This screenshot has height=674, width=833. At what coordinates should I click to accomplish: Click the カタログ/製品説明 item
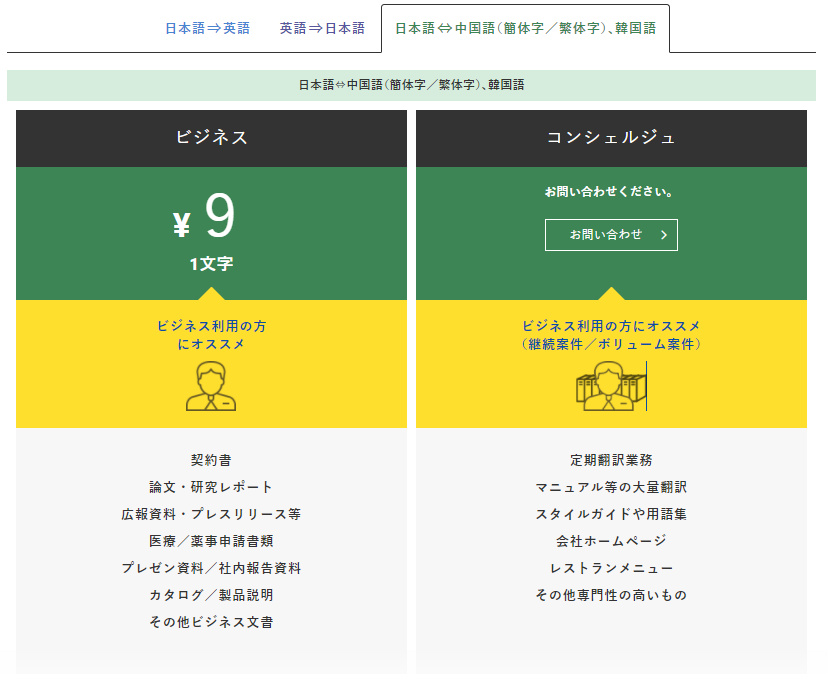tap(211, 595)
